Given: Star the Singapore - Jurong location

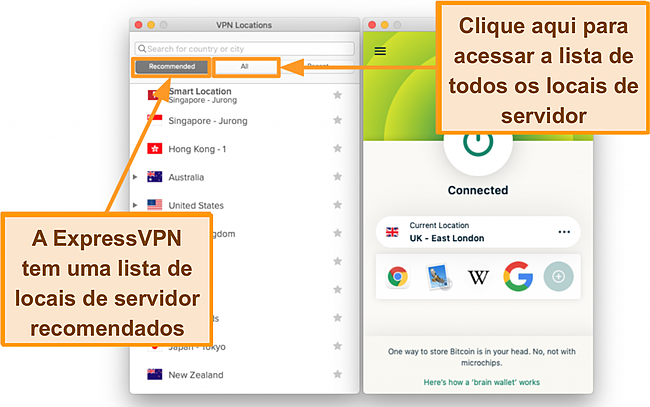Looking at the screenshot, I should (338, 120).
